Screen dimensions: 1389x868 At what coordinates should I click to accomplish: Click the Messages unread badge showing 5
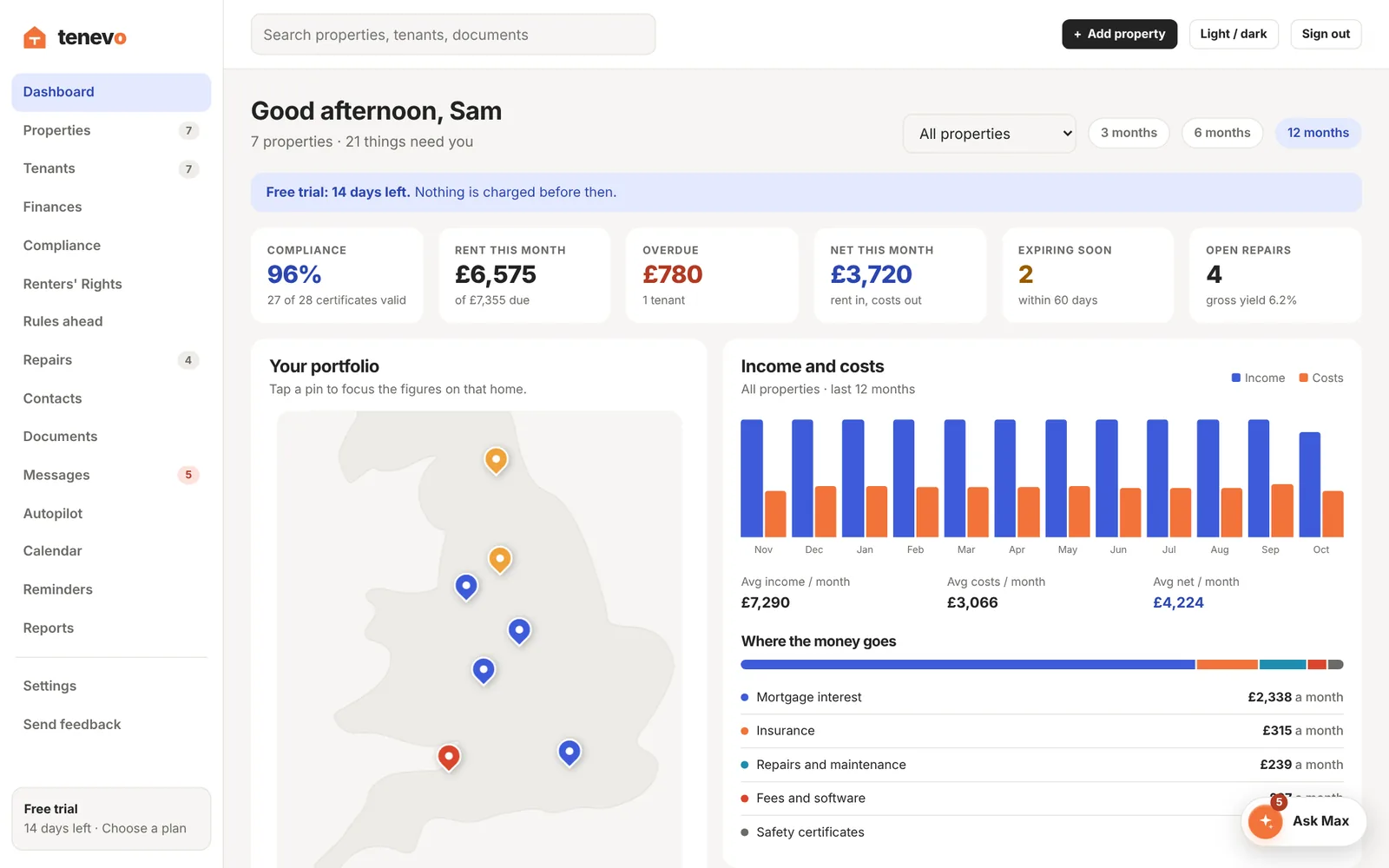[188, 475]
